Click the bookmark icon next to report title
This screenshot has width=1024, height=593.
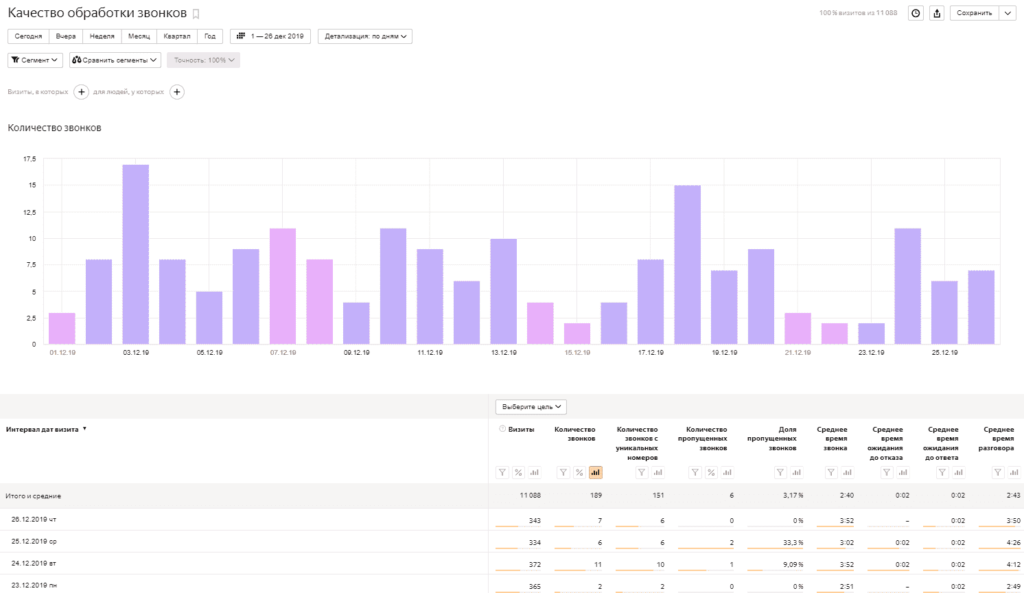(x=196, y=14)
